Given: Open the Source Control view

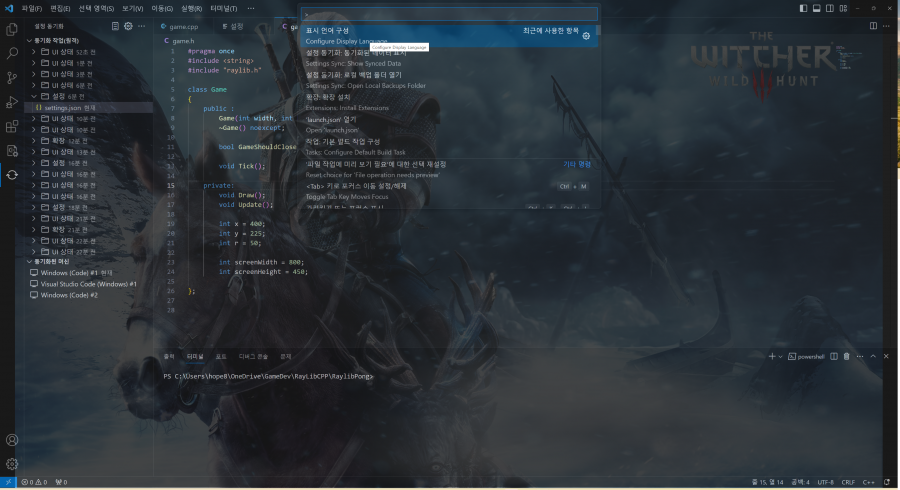Looking at the screenshot, I should tap(11, 77).
